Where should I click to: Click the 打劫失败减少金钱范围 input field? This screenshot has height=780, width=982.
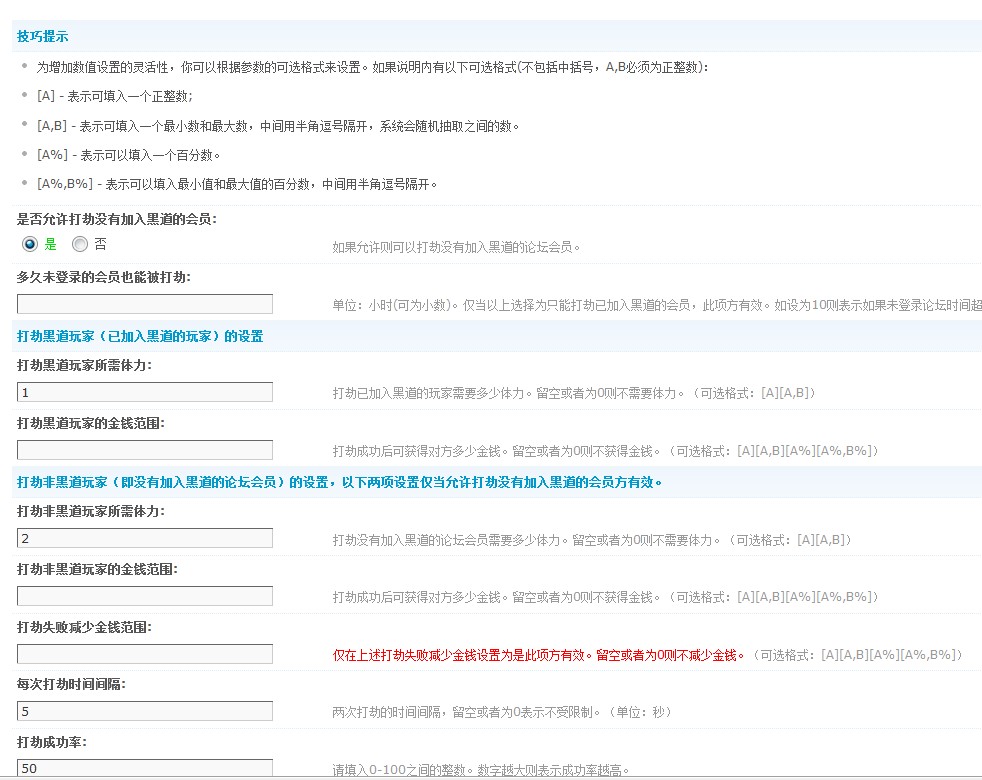pyautogui.click(x=145, y=654)
